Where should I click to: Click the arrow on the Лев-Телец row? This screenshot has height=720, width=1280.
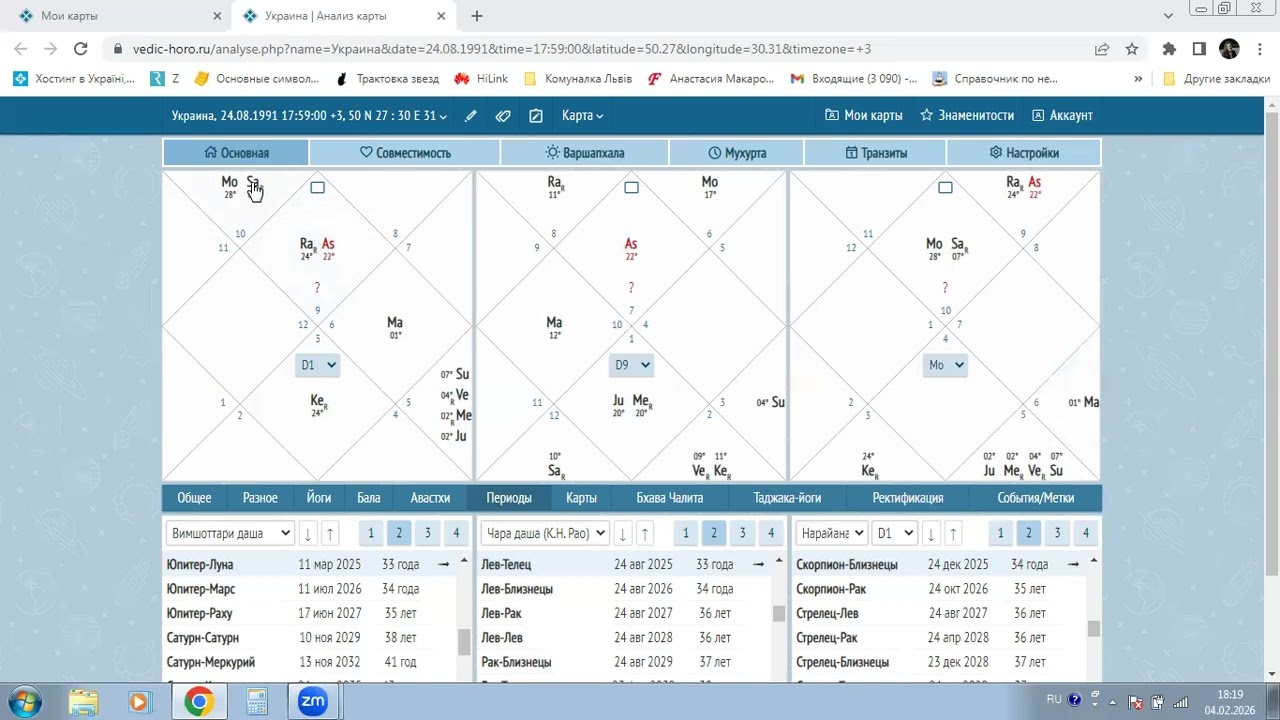click(x=759, y=565)
